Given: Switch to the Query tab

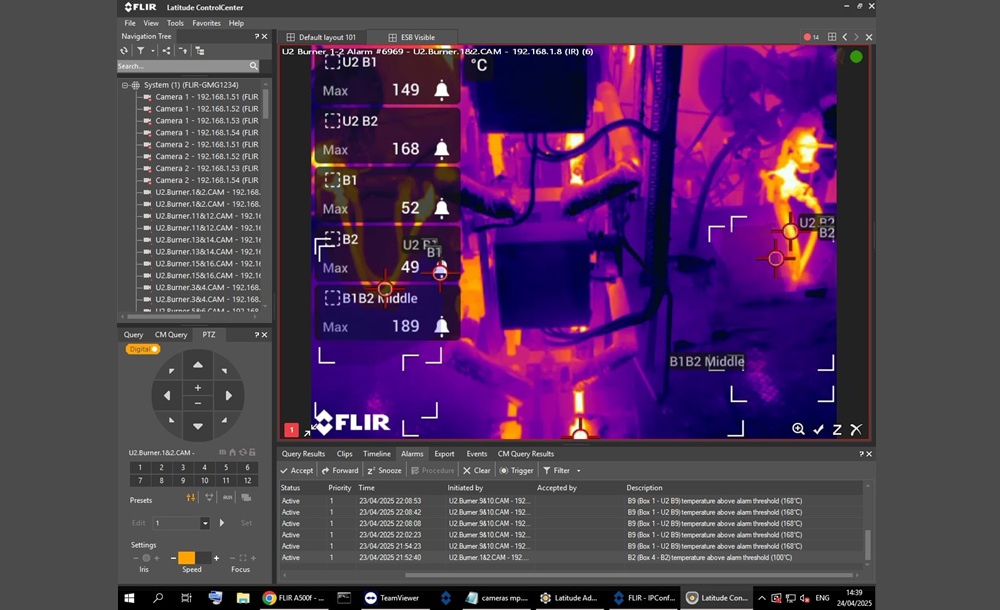Looking at the screenshot, I should click(x=133, y=334).
